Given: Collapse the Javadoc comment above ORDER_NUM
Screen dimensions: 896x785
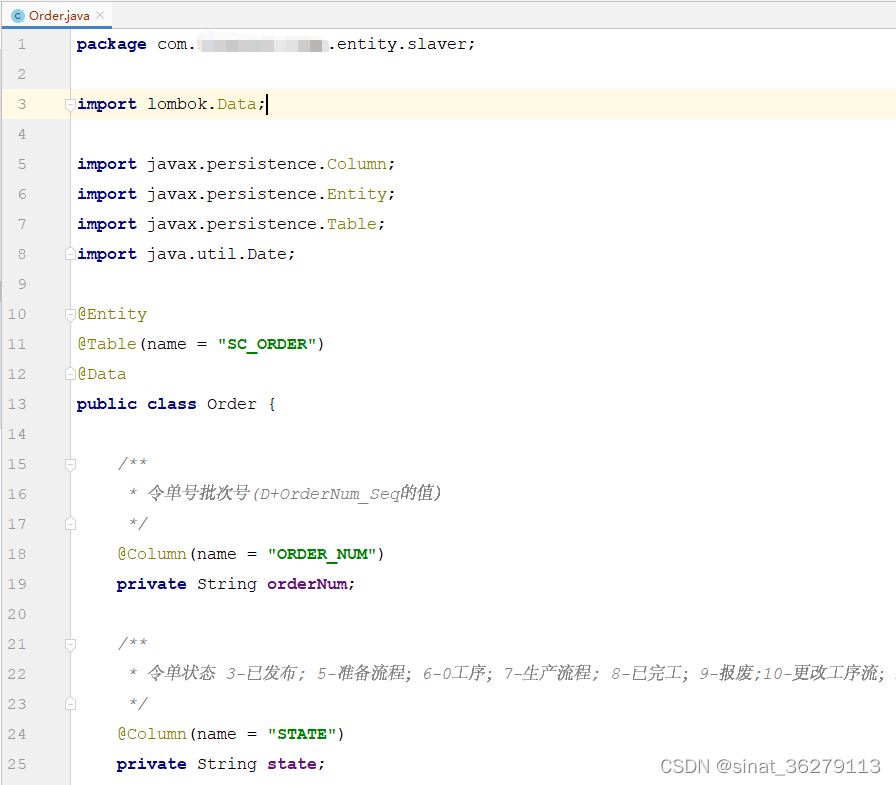Looking at the screenshot, I should [x=69, y=463].
